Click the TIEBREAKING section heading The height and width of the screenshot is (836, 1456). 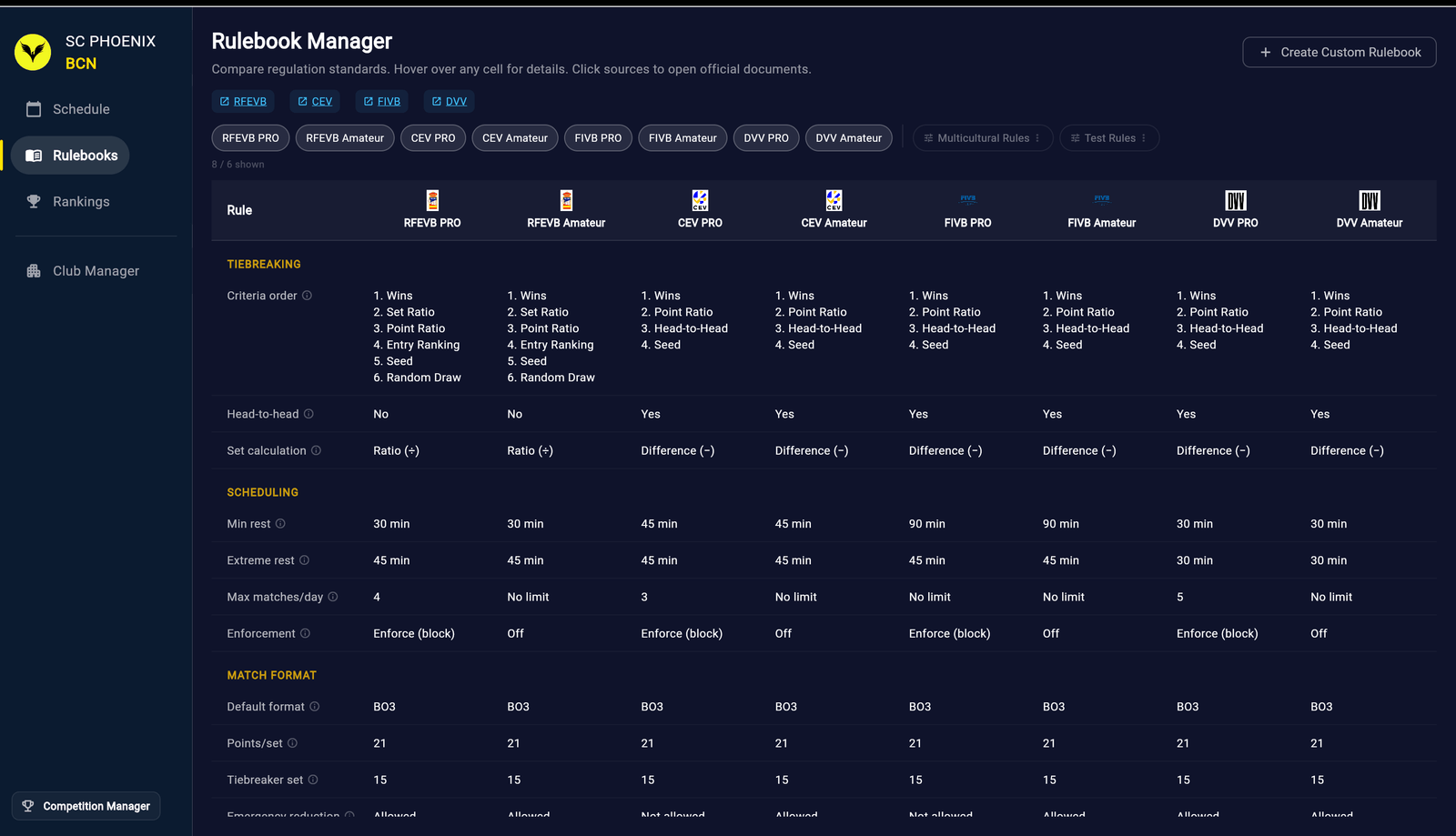coord(264,264)
